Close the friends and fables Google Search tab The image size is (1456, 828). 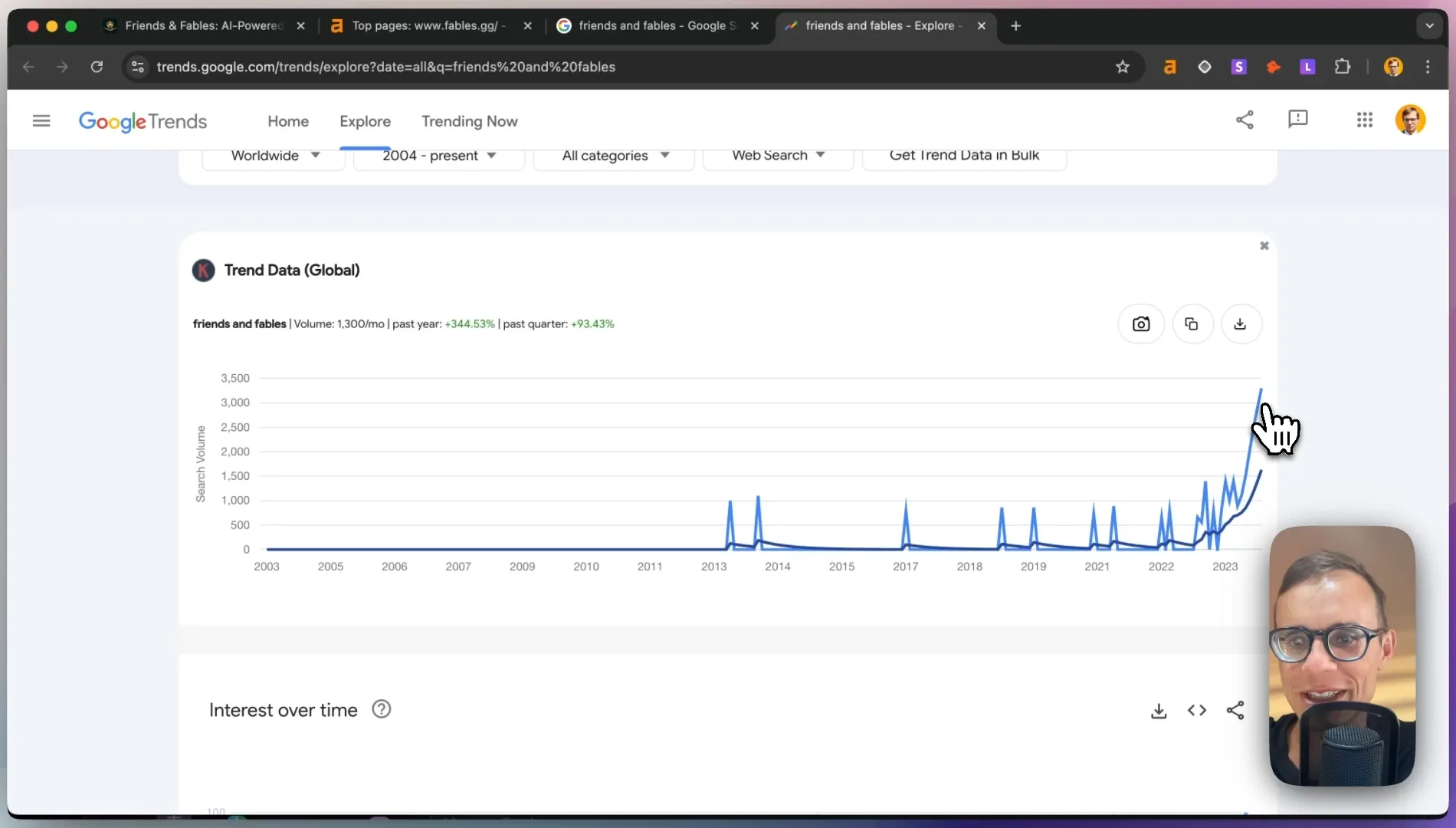755,25
